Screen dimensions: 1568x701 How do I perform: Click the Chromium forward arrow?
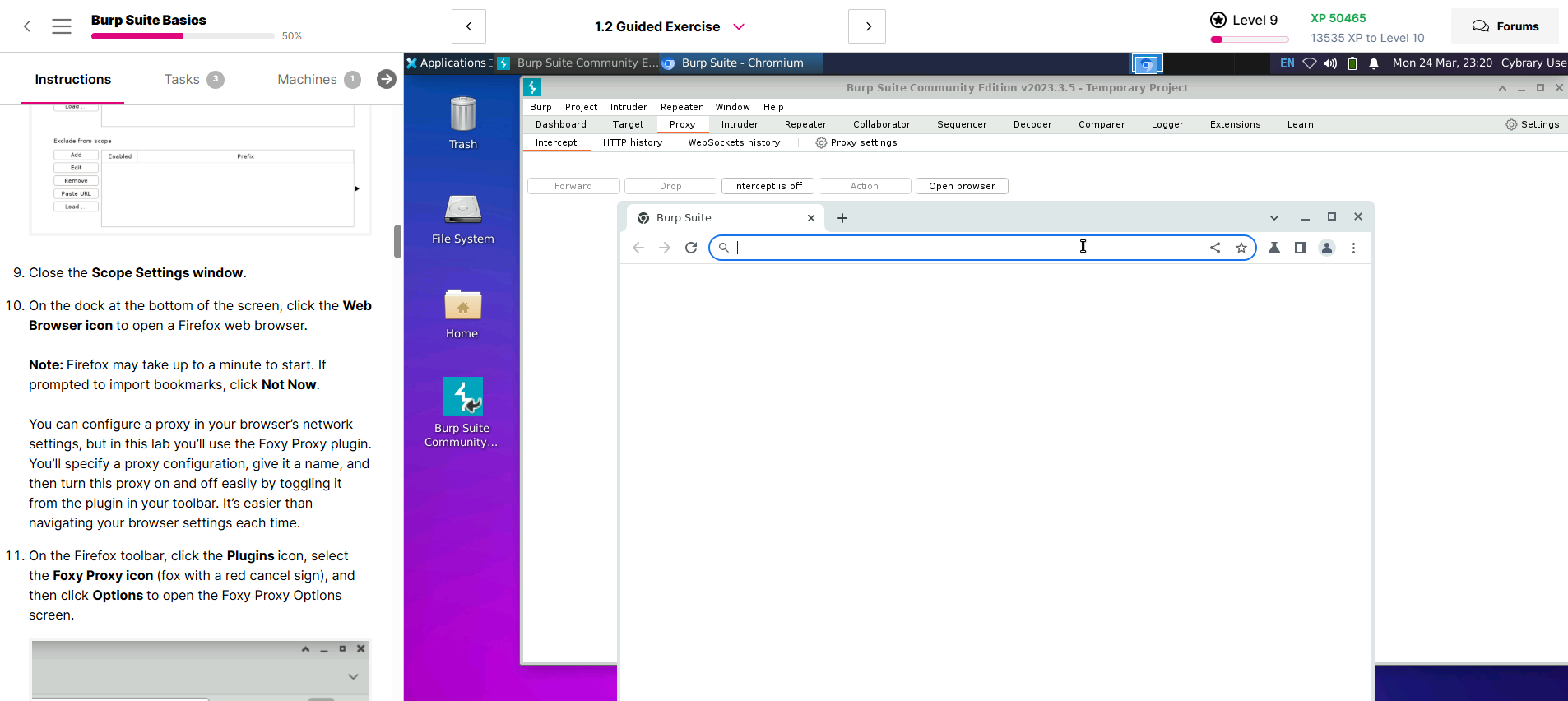click(665, 248)
